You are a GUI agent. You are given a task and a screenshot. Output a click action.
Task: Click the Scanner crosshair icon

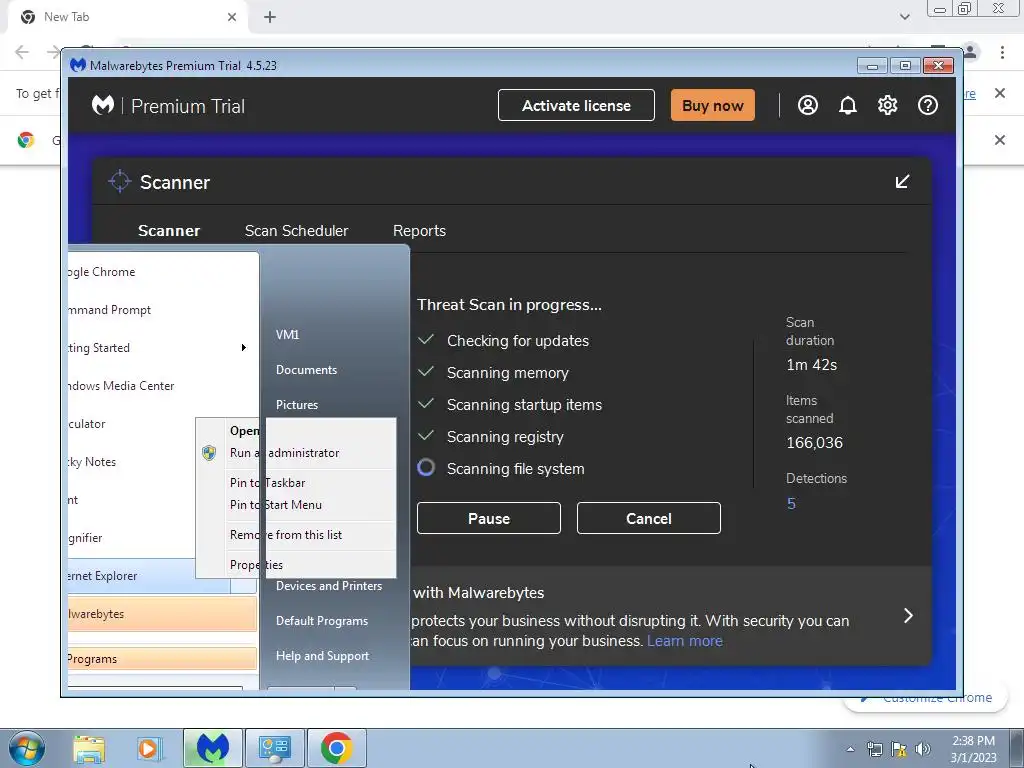tap(120, 182)
